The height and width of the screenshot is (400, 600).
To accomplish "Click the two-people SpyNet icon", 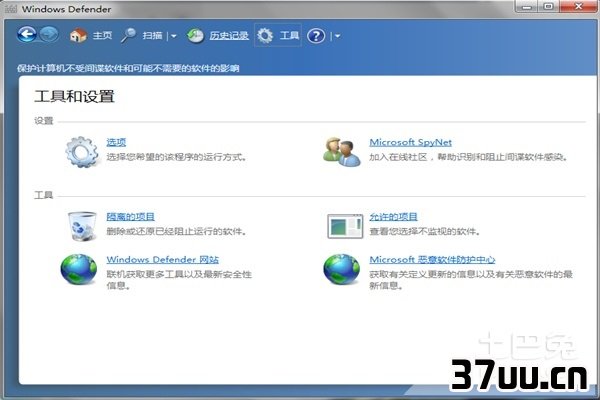I will click(342, 152).
